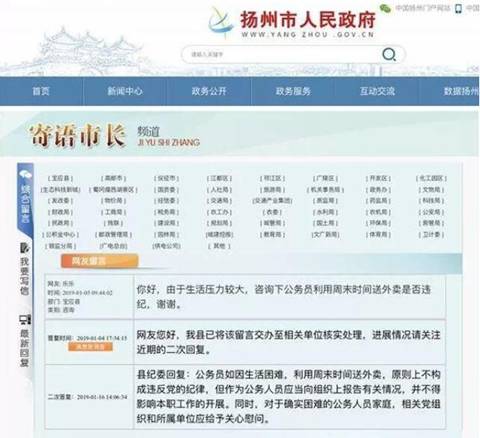This screenshot has height=438, width=480.
Task: Click the magnifier search icon
Action: (389, 54)
